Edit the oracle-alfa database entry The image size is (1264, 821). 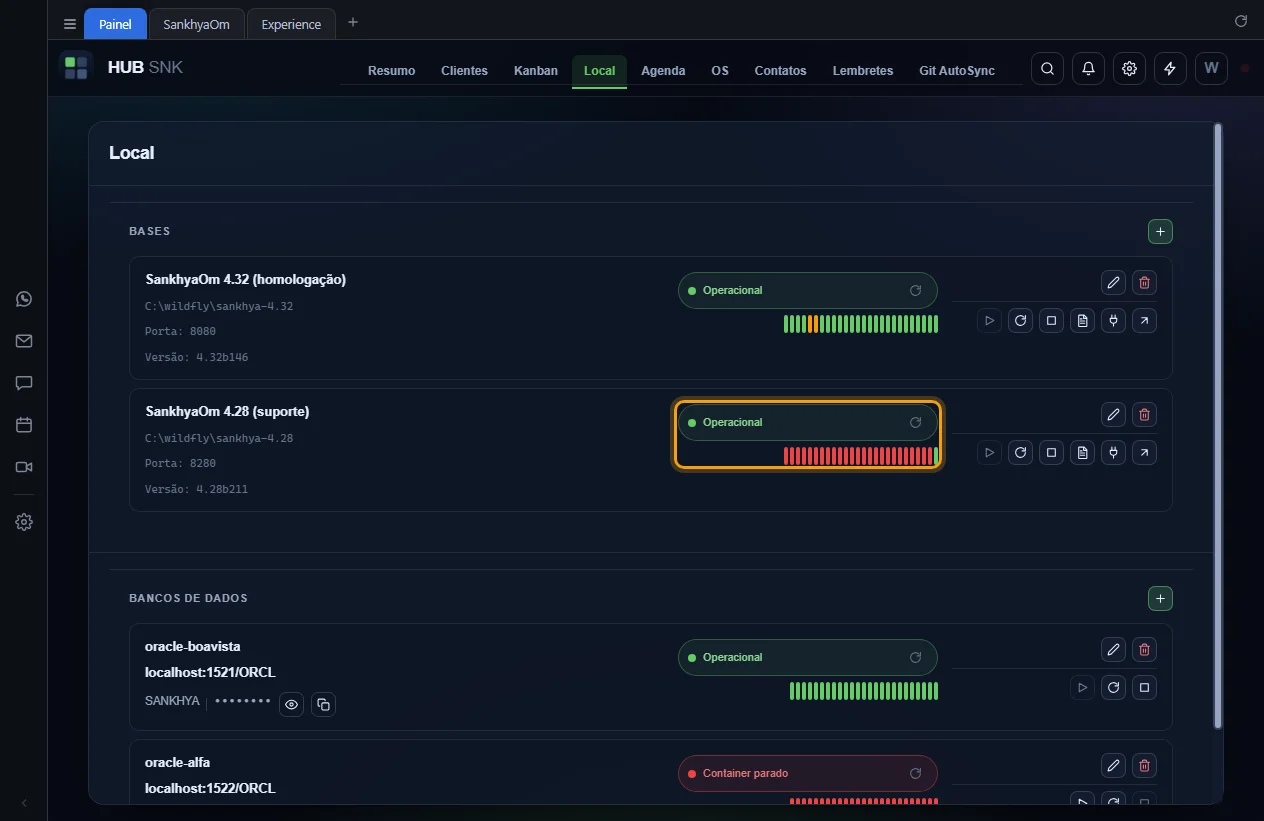coord(1113,766)
